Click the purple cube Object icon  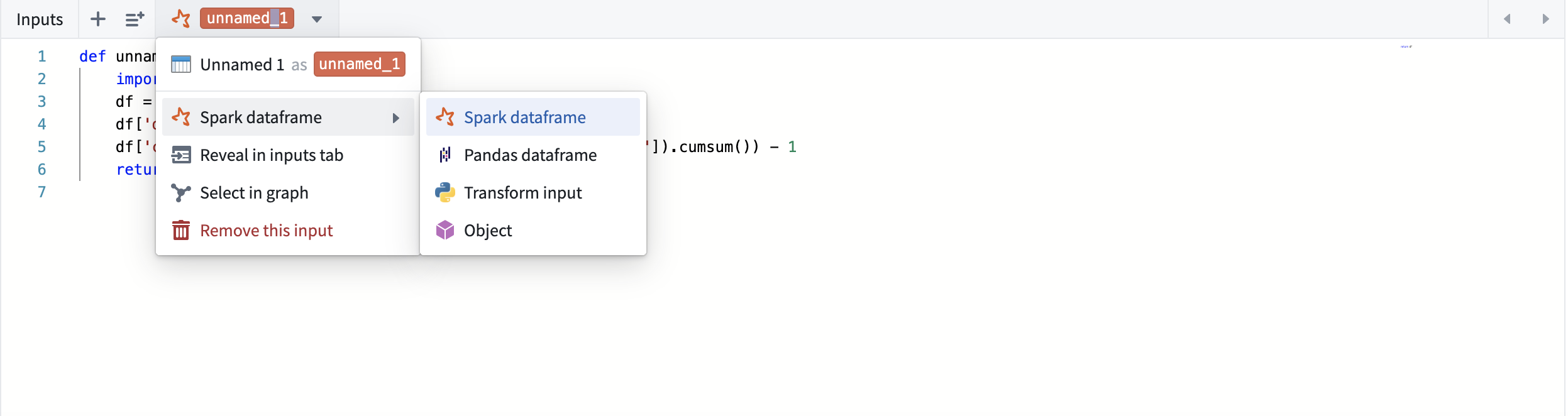pos(445,230)
